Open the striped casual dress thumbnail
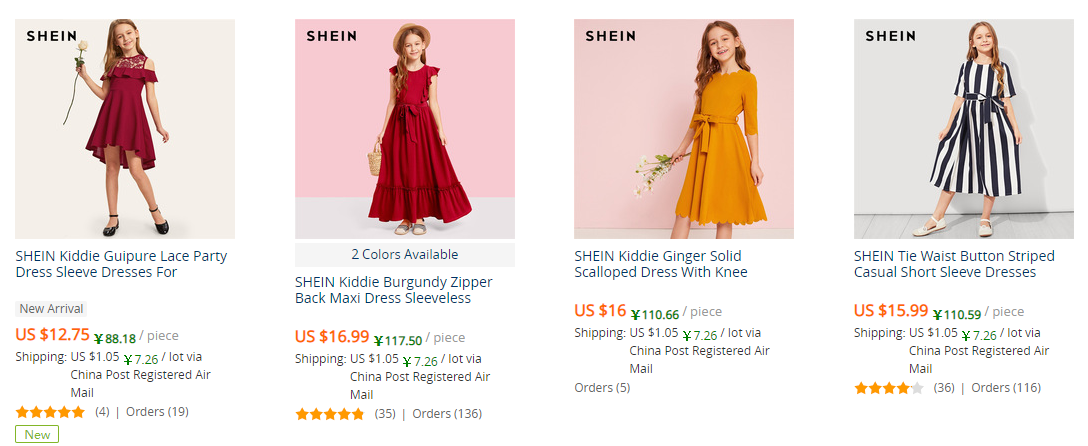 (963, 130)
